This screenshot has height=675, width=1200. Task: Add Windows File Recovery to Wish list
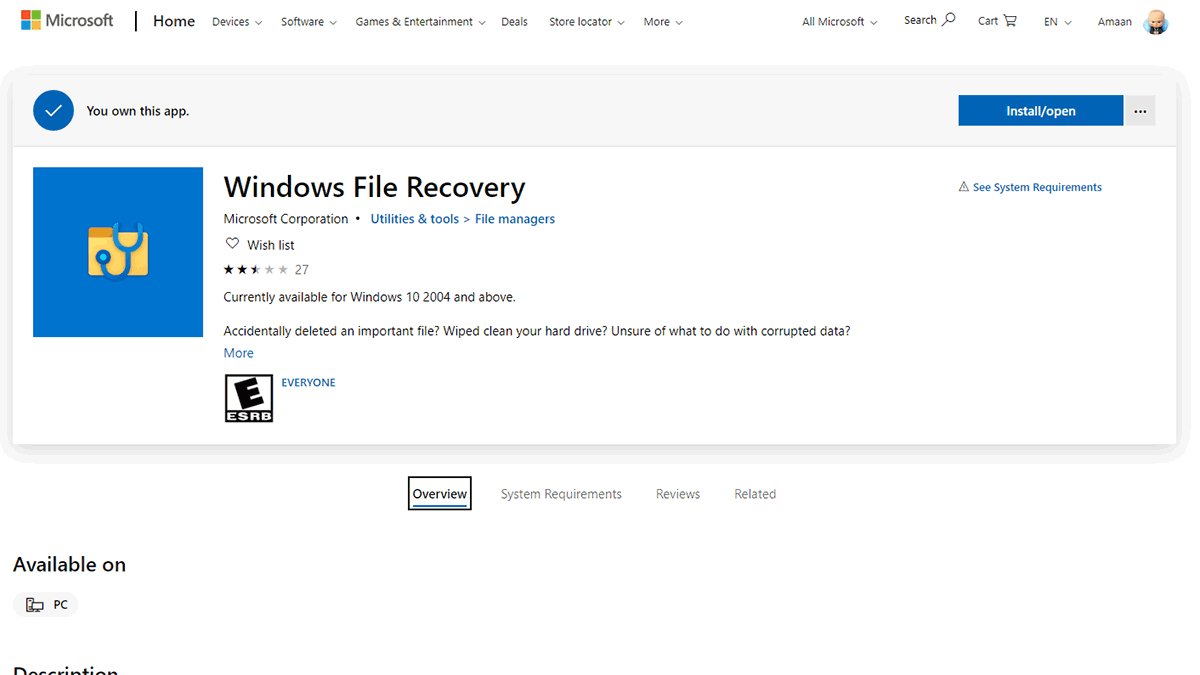pyautogui.click(x=259, y=244)
